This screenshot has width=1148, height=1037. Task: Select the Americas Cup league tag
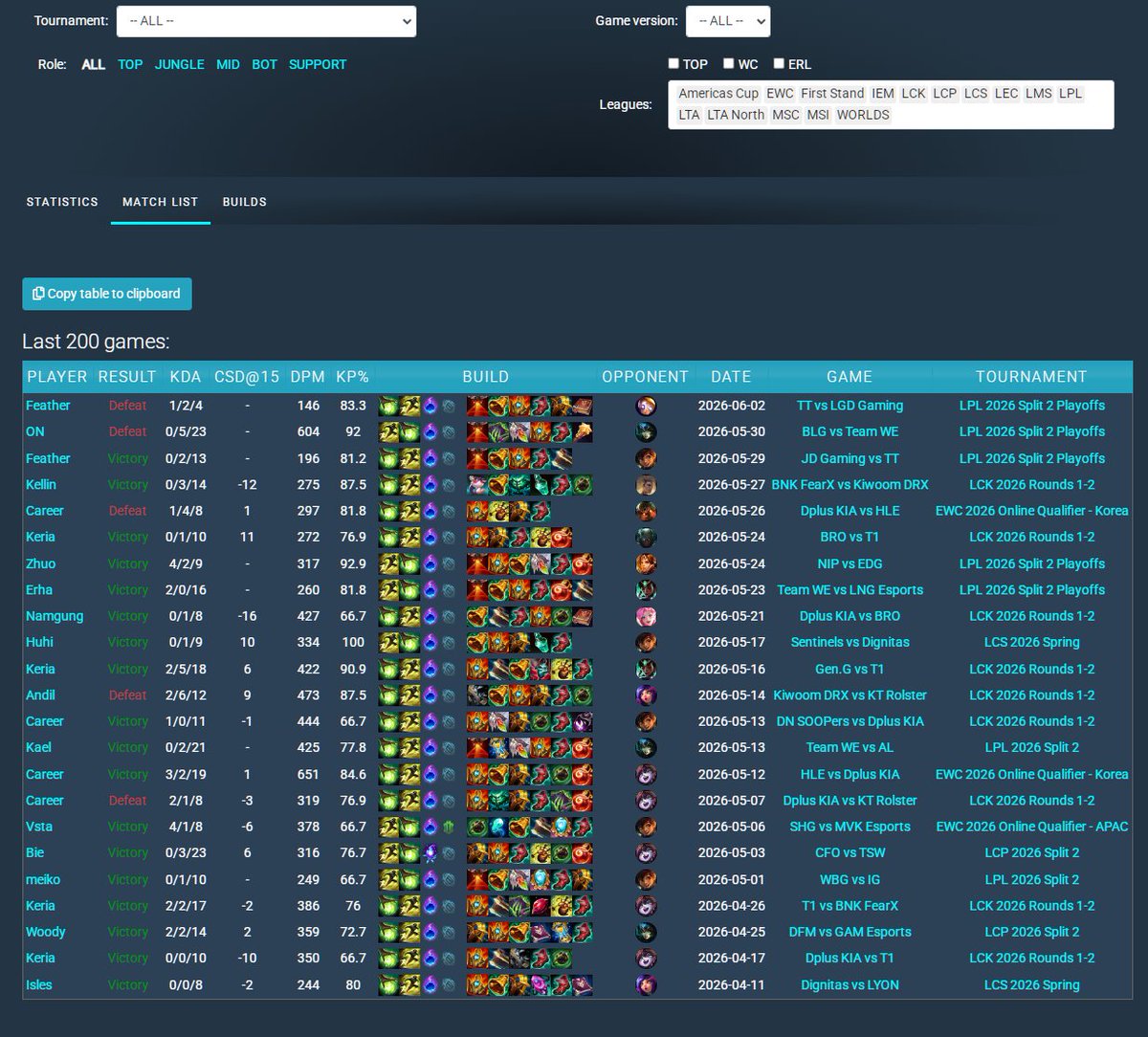pyautogui.click(x=718, y=94)
